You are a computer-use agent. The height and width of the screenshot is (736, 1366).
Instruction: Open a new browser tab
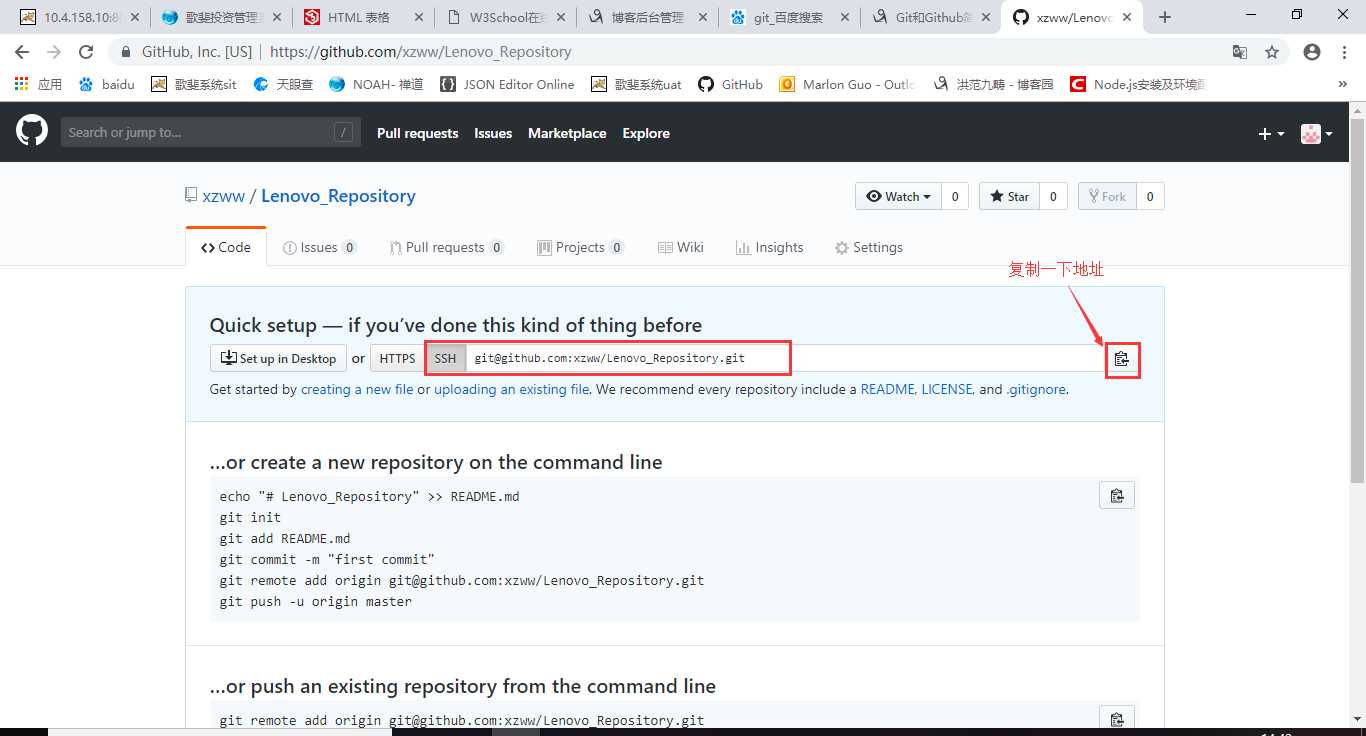click(1165, 17)
